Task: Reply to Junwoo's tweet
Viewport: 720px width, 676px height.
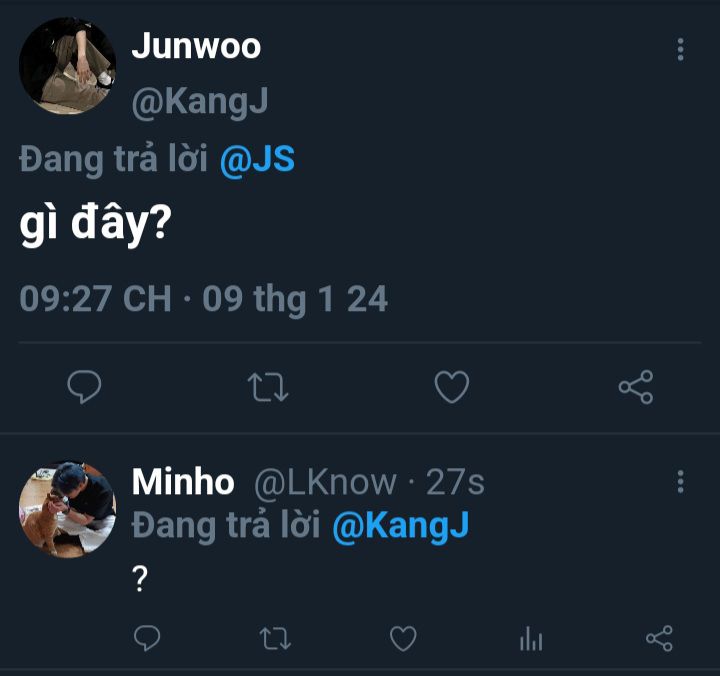Action: coord(84,387)
